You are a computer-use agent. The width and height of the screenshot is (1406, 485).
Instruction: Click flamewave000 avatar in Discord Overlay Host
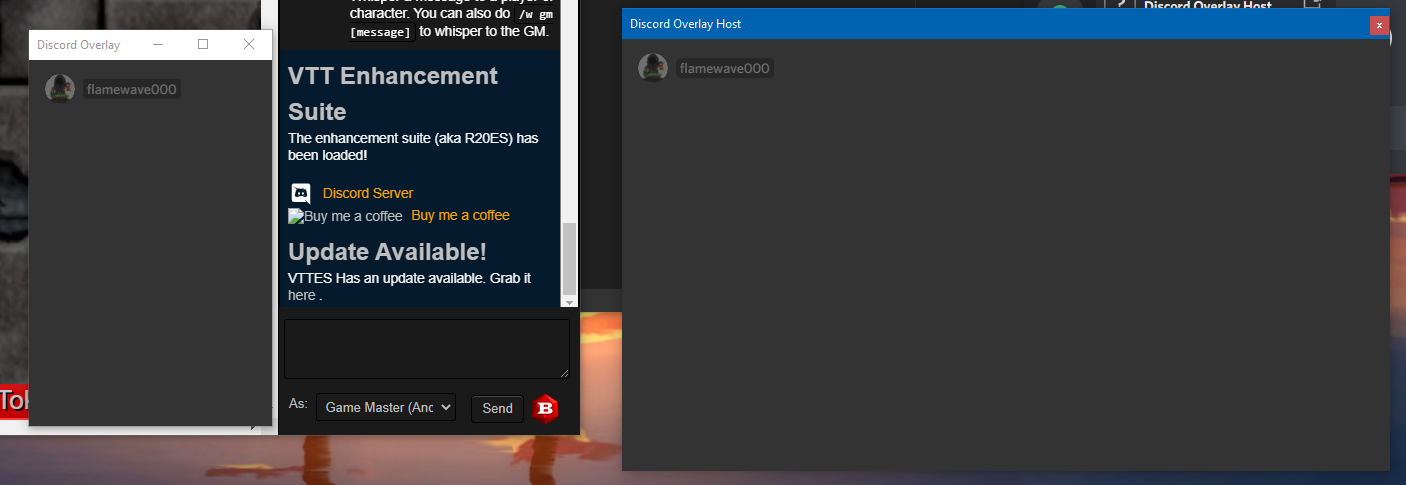pos(653,68)
